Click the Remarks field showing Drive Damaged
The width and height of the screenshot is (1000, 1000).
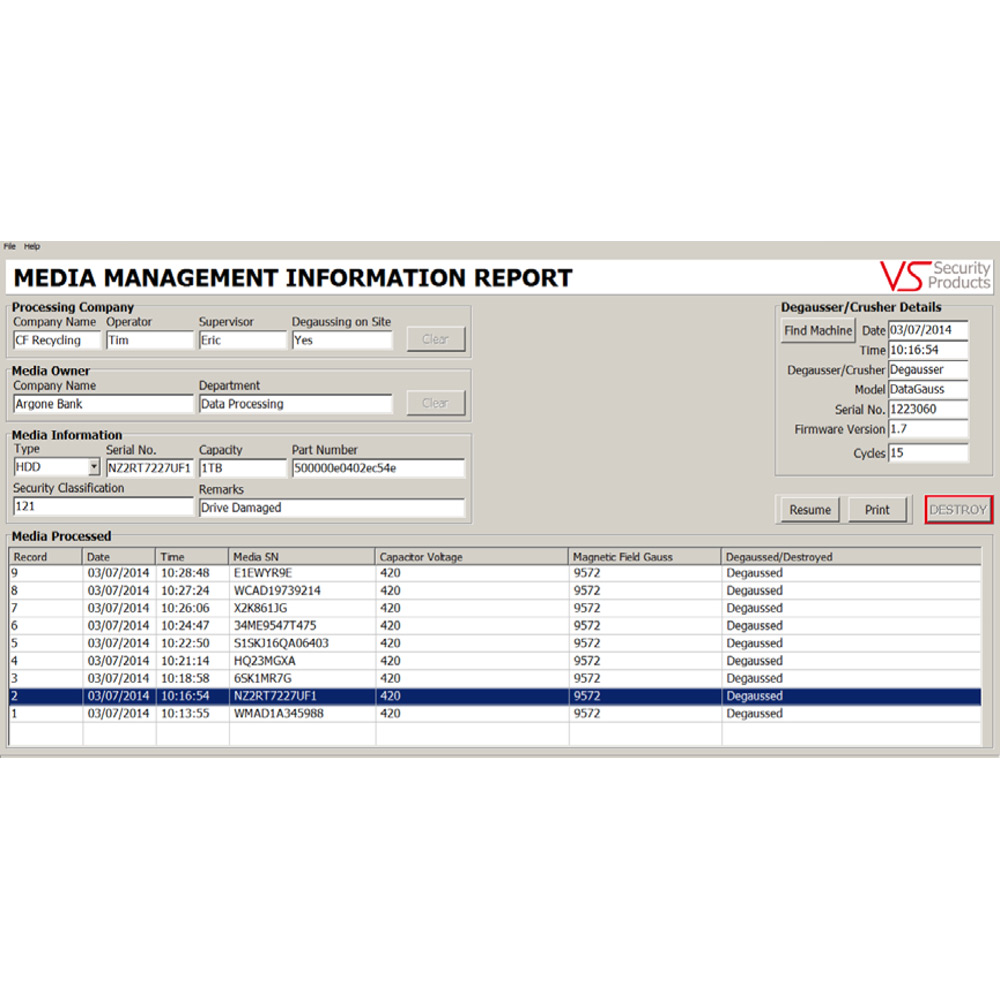point(331,508)
